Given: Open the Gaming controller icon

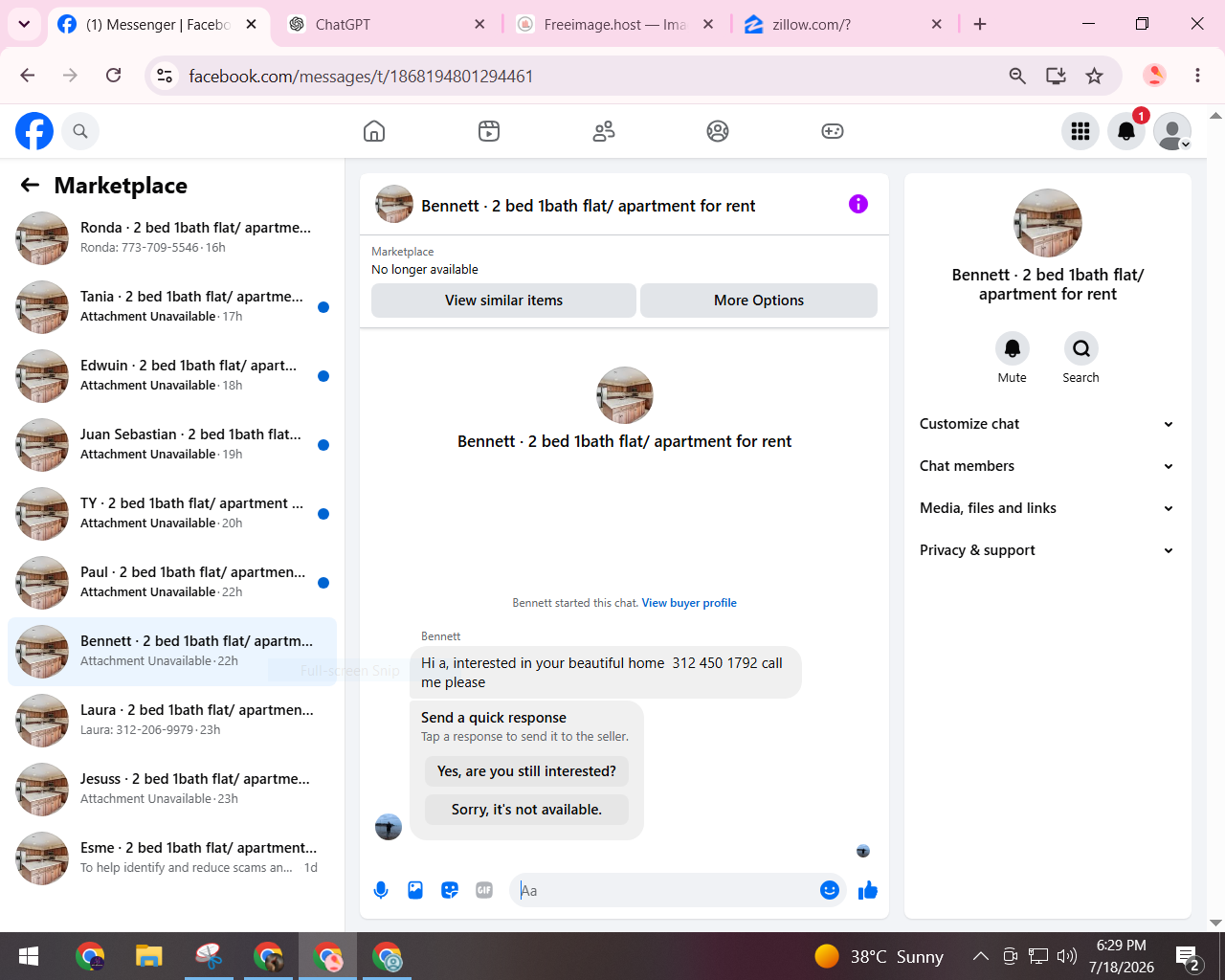Looking at the screenshot, I should coord(833,131).
